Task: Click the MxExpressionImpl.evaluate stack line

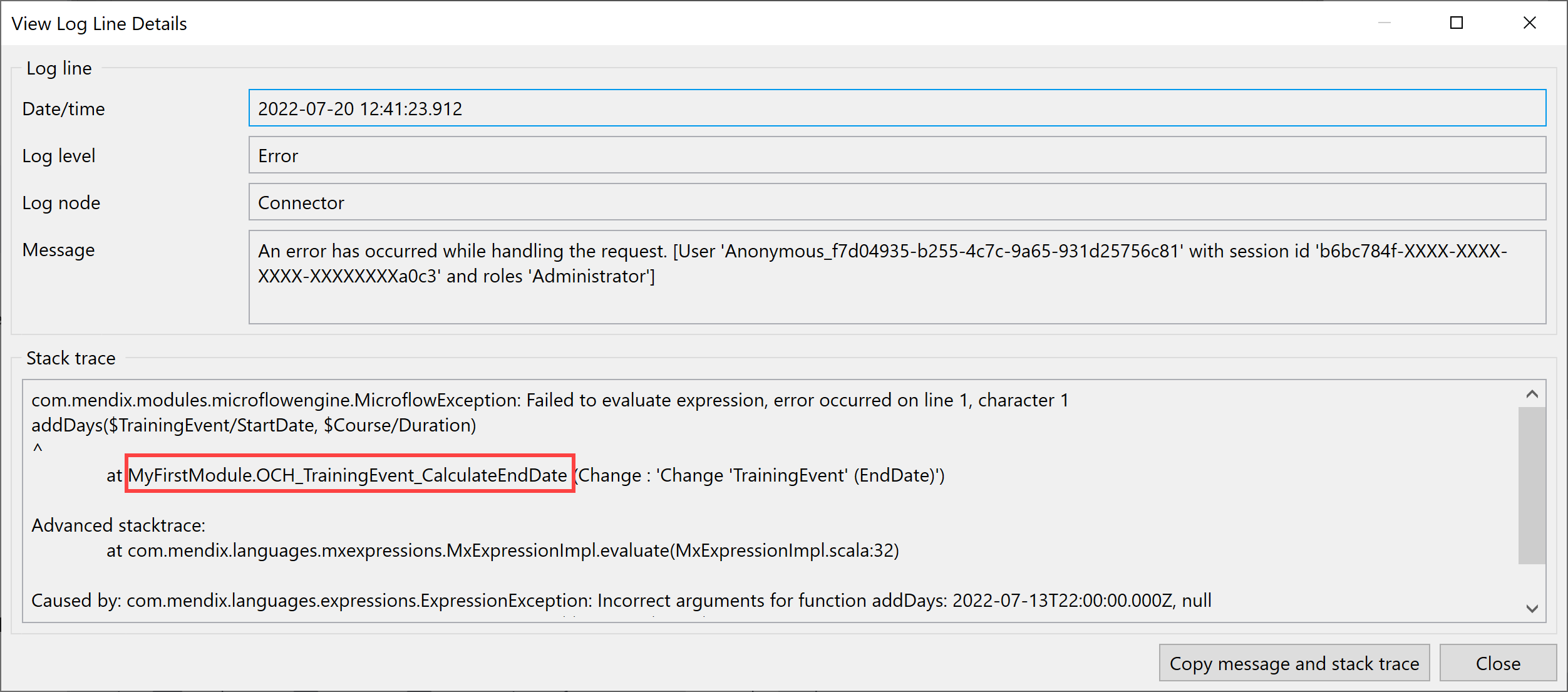Action: [502, 550]
